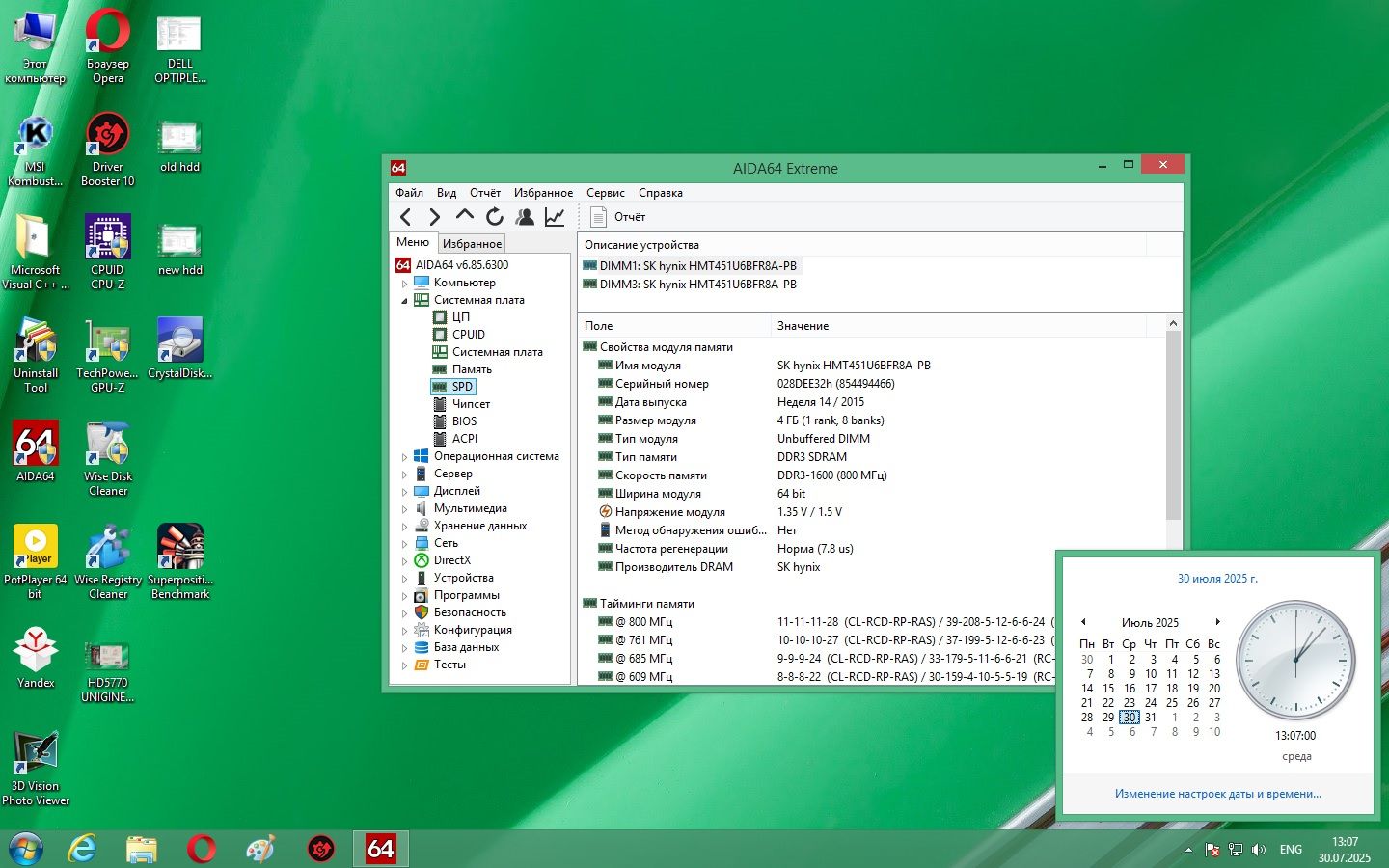Select База данных in the tree

click(466, 647)
